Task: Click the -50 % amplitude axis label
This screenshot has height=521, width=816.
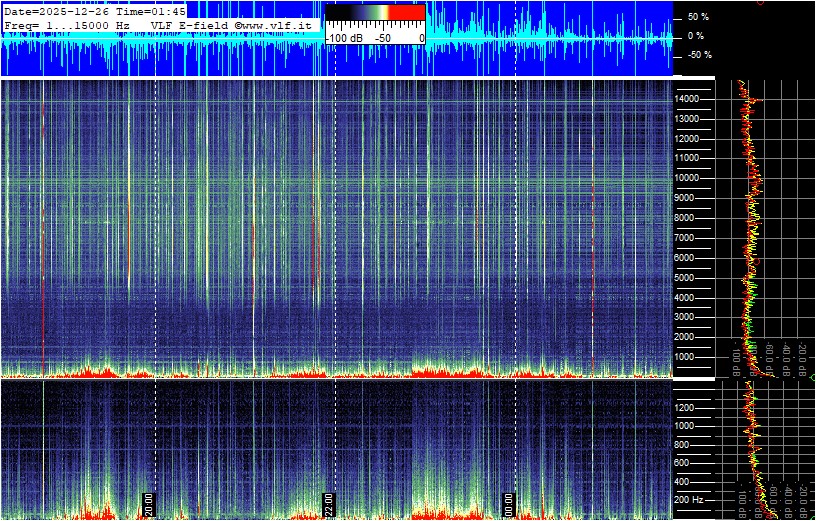Action: pos(699,55)
